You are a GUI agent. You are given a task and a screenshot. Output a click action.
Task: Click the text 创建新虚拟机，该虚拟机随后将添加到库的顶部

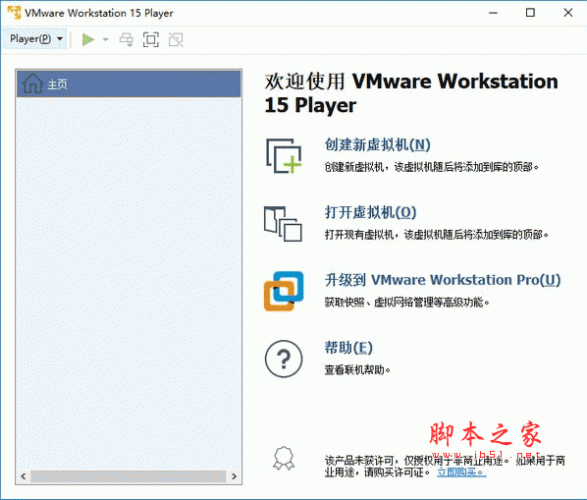(x=431, y=167)
